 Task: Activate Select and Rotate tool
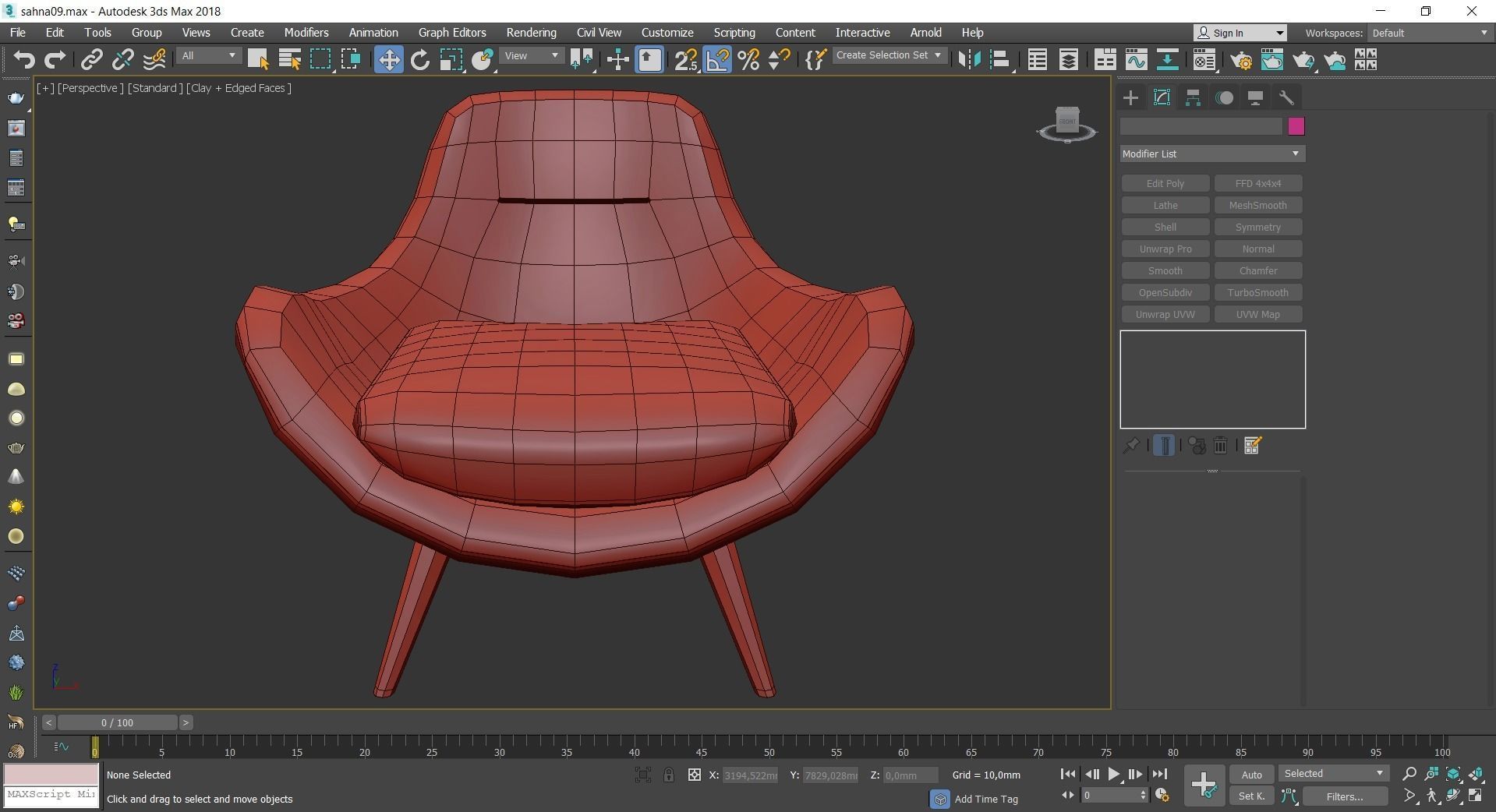tap(420, 59)
